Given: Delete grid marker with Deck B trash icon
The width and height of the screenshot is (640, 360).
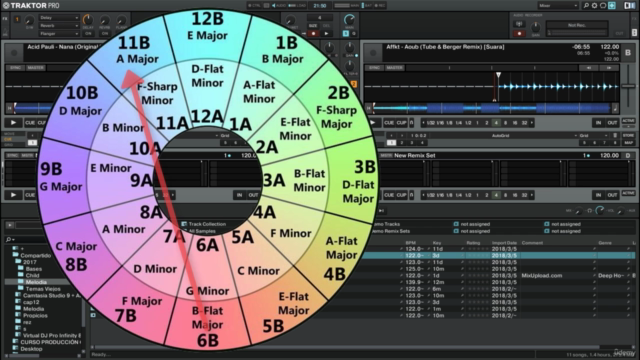Looking at the screenshot, I should pos(615,136).
